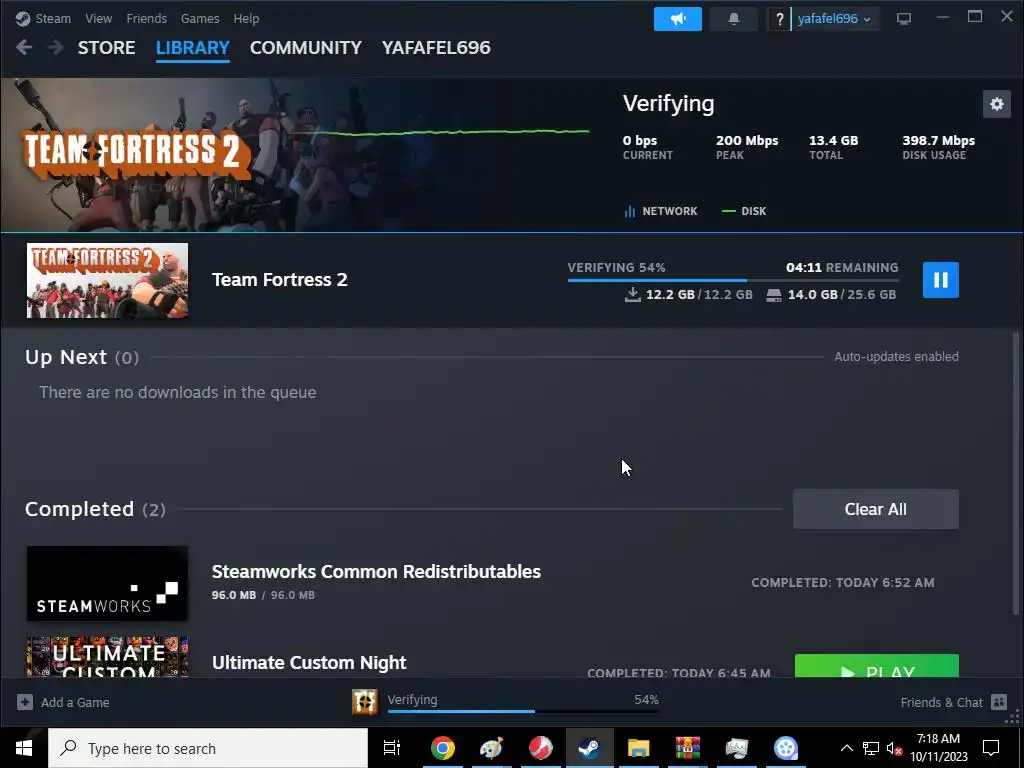Click Play for Ultimate Custom Night
The width and height of the screenshot is (1024, 768).
point(876,665)
